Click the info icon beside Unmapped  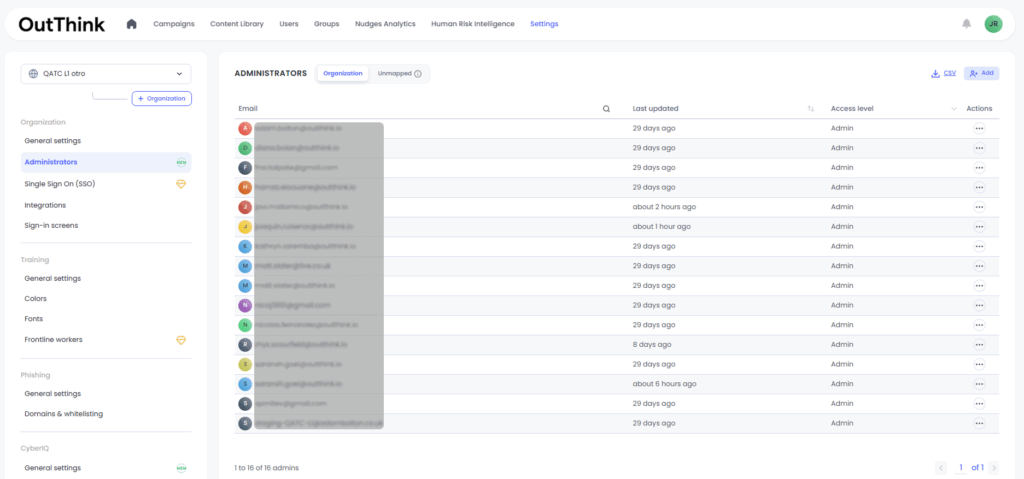click(x=418, y=74)
